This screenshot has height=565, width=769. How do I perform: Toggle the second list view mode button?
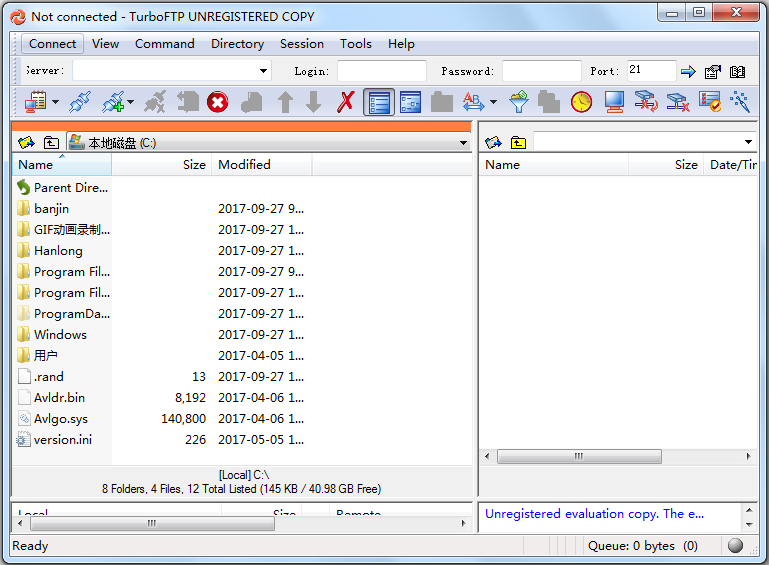coord(410,102)
